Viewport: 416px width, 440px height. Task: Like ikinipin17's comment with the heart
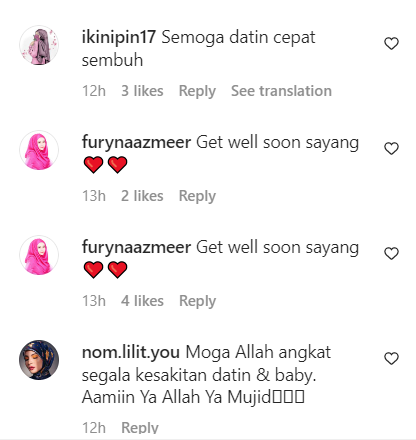point(391,44)
